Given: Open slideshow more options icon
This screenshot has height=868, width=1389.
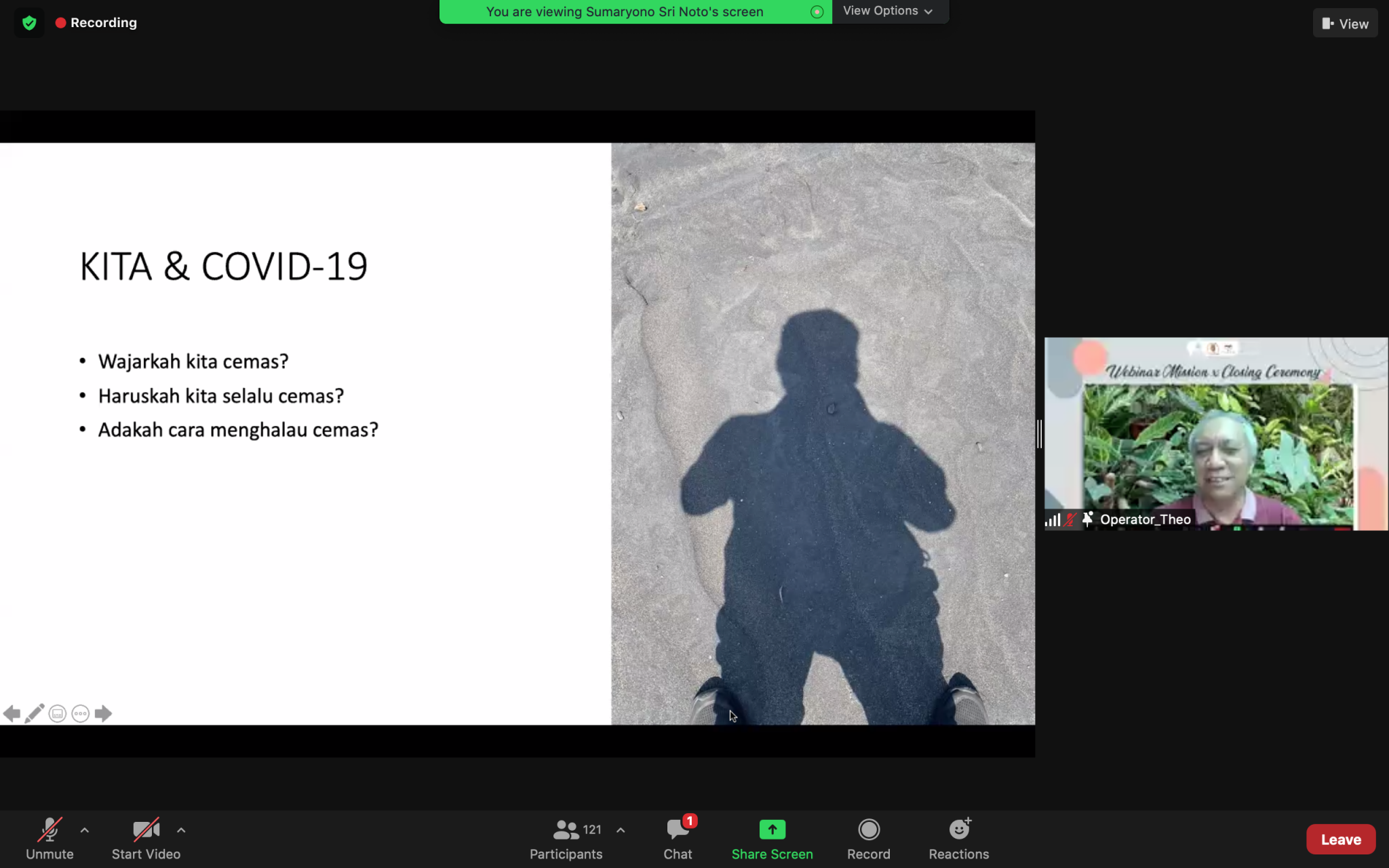Looking at the screenshot, I should point(80,713).
